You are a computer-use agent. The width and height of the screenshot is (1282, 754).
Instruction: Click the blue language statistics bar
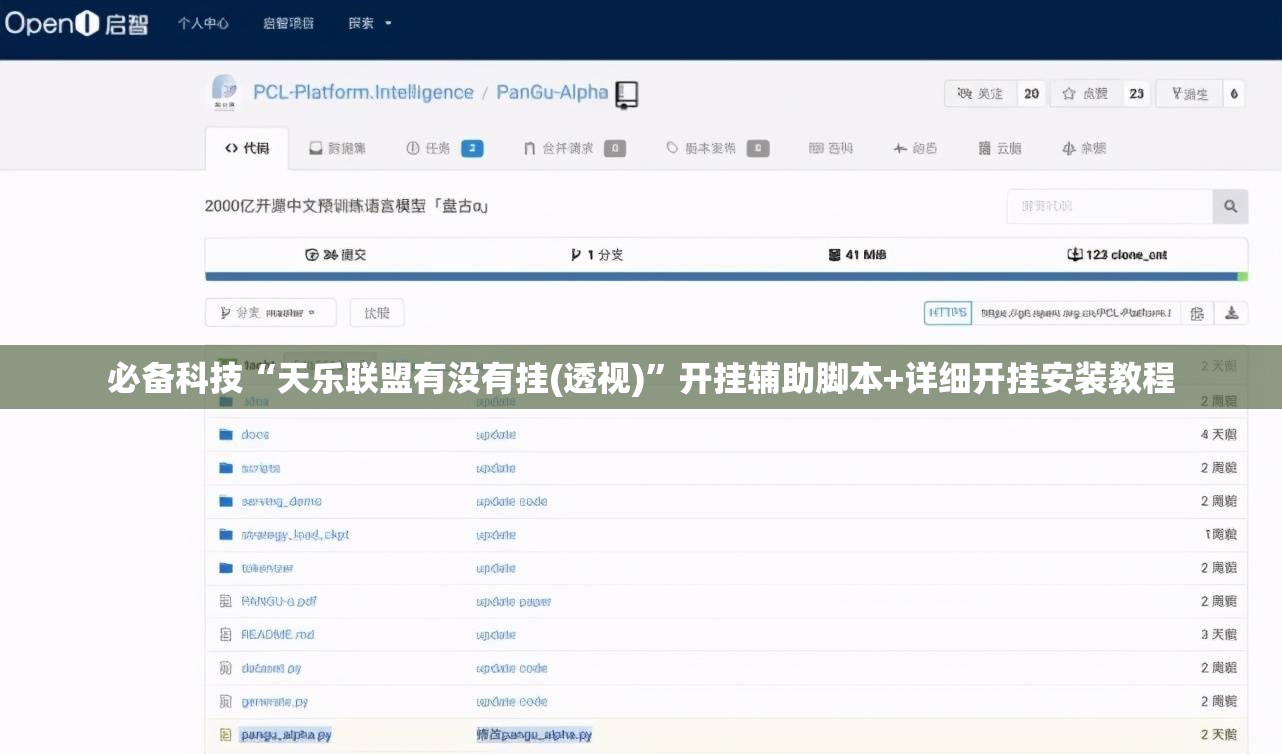pos(721,277)
